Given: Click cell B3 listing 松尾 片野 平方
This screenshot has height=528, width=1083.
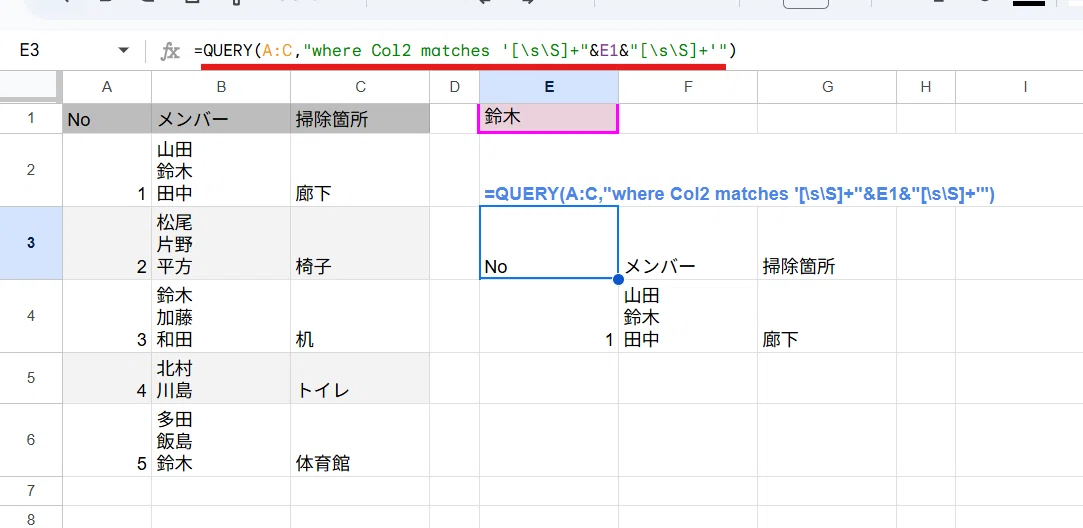Looking at the screenshot, I should (221, 243).
